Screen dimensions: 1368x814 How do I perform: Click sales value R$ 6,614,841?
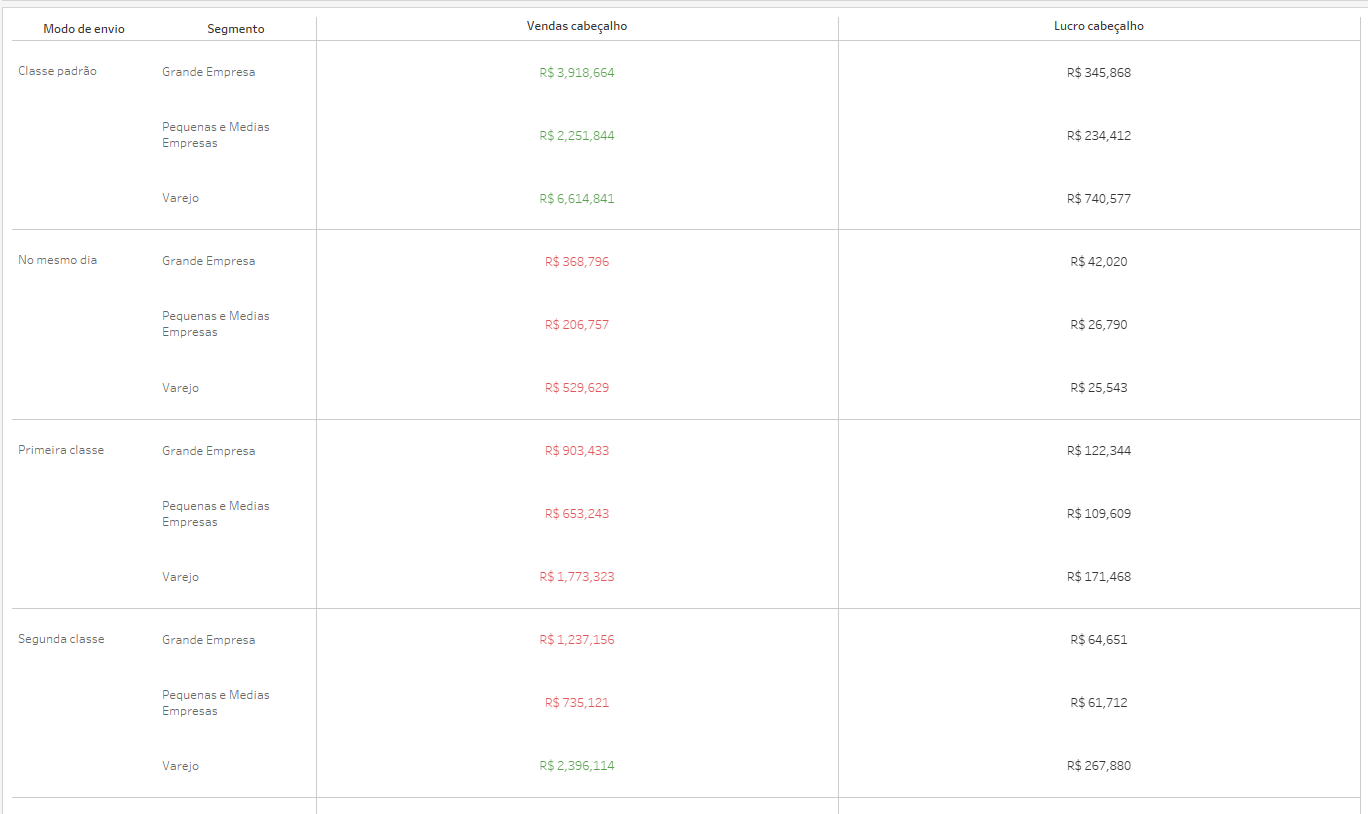pos(577,199)
